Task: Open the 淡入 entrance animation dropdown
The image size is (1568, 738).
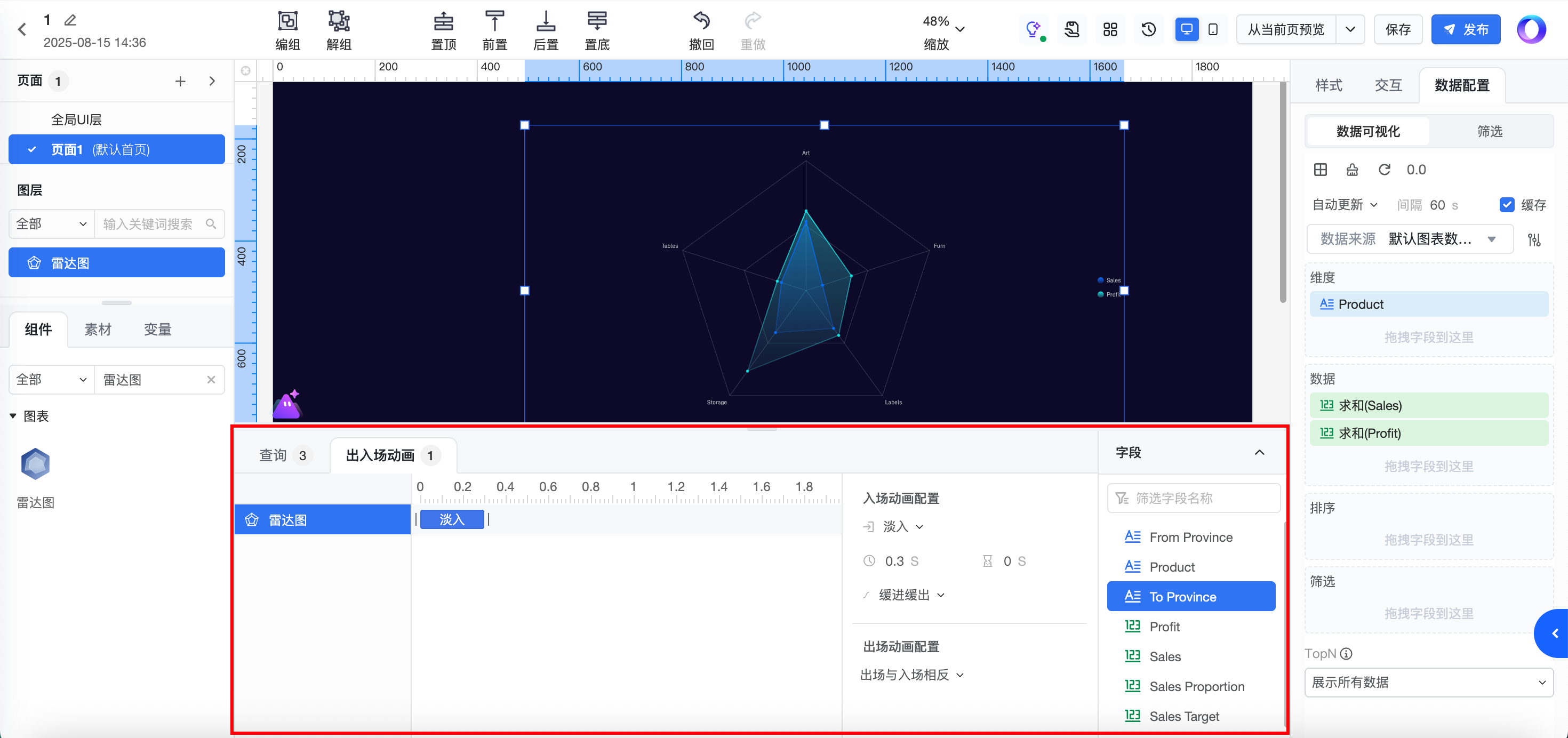Action: pyautogui.click(x=903, y=527)
